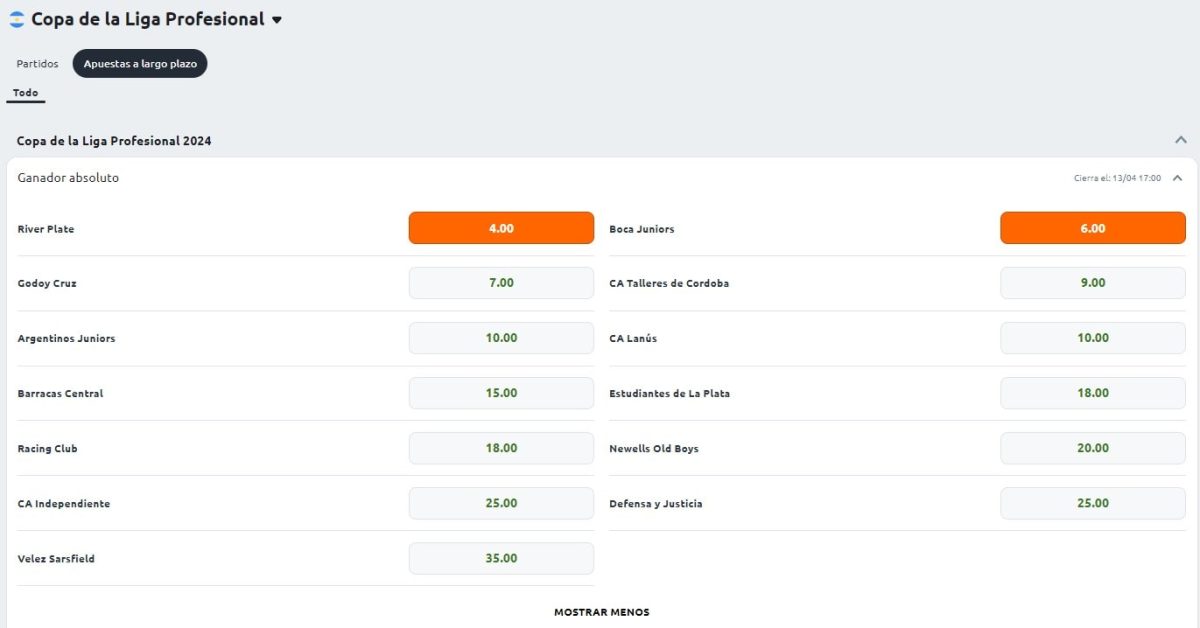Click the Copa de la Liga Profesional 2024 heading
The width and height of the screenshot is (1200, 628).
pos(114,141)
